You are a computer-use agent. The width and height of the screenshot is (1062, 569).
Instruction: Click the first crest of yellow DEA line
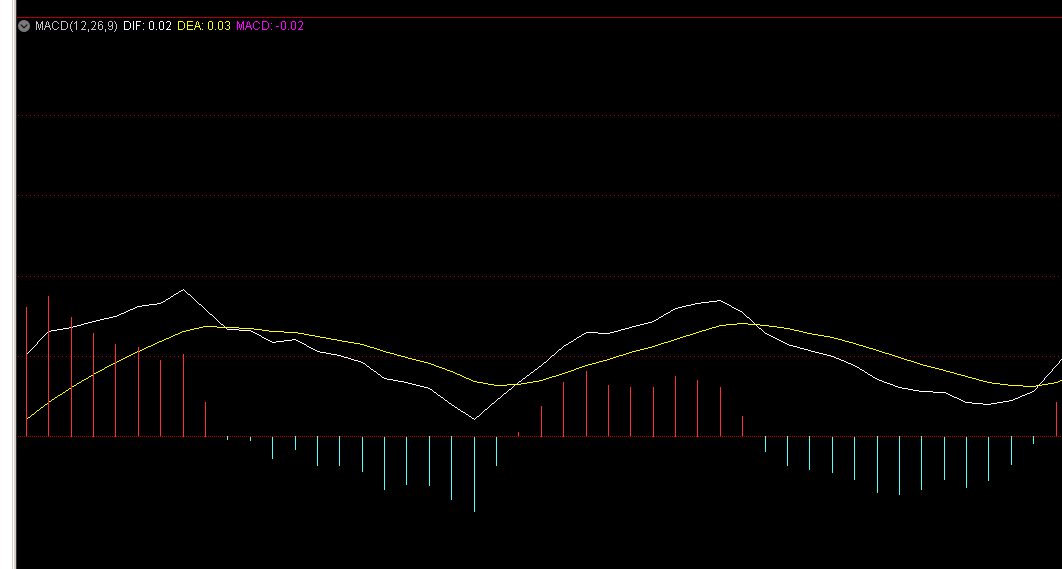(207, 326)
